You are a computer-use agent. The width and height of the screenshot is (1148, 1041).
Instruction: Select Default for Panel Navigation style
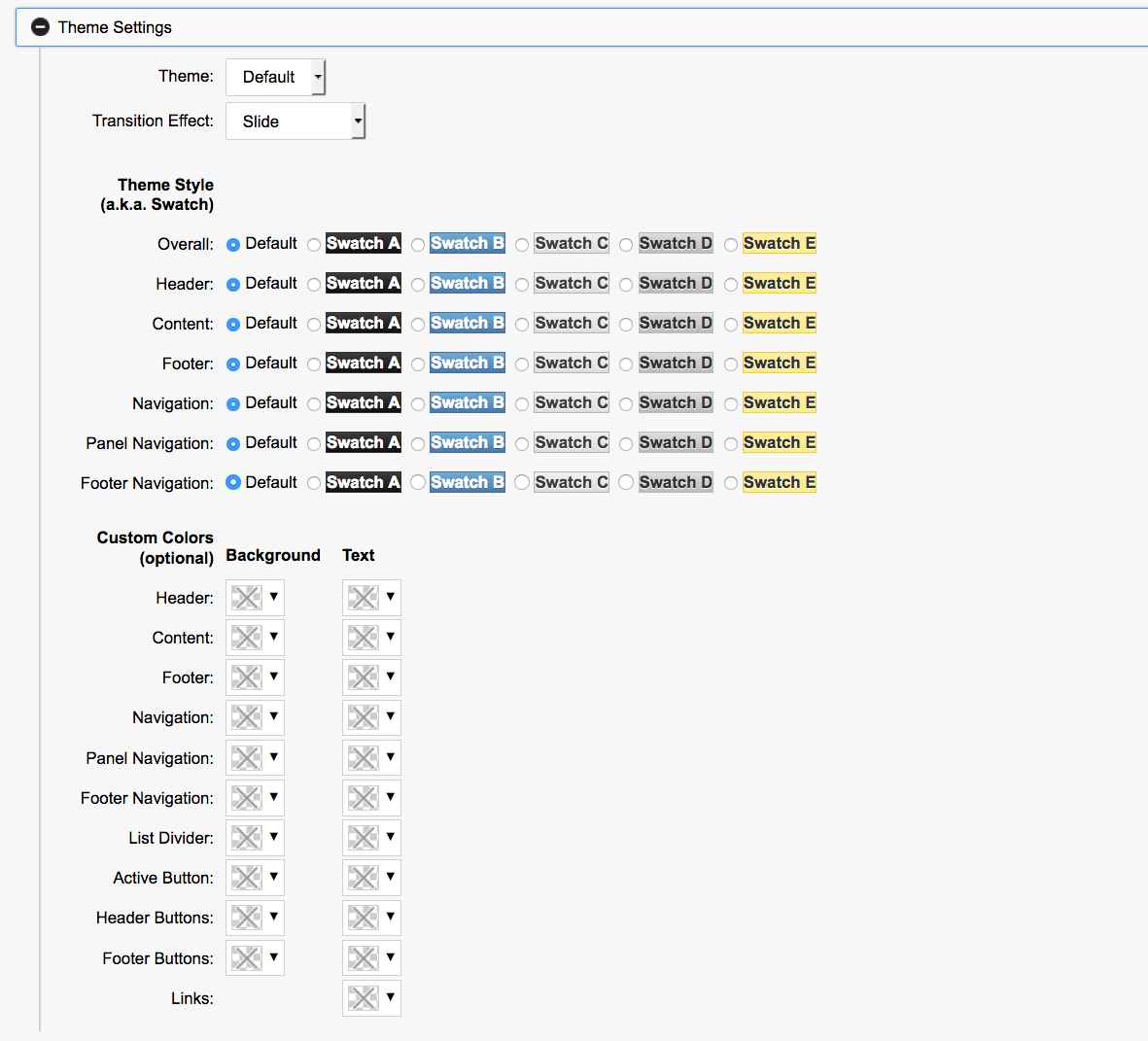pyautogui.click(x=233, y=444)
